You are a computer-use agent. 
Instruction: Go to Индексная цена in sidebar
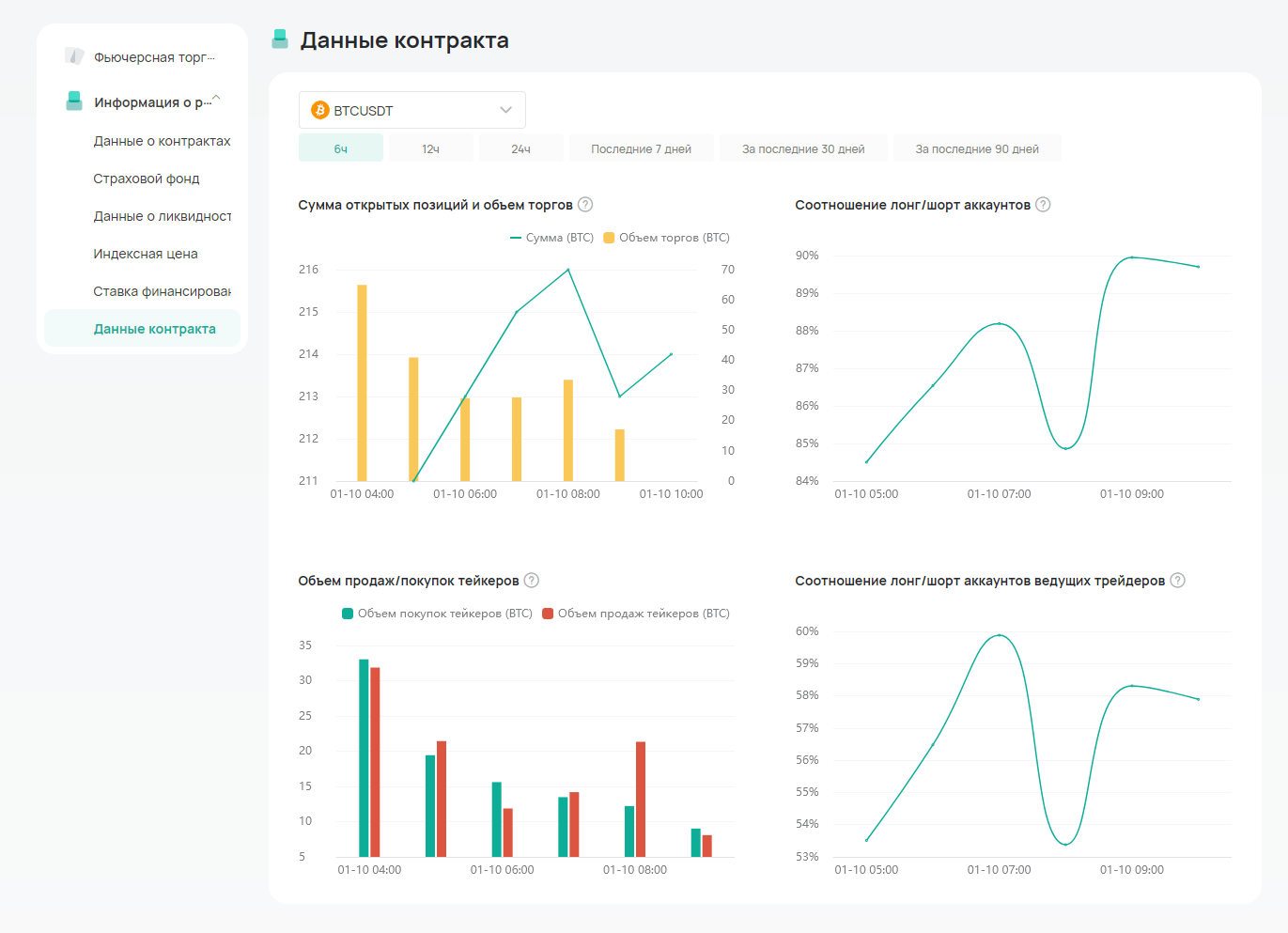pos(146,254)
